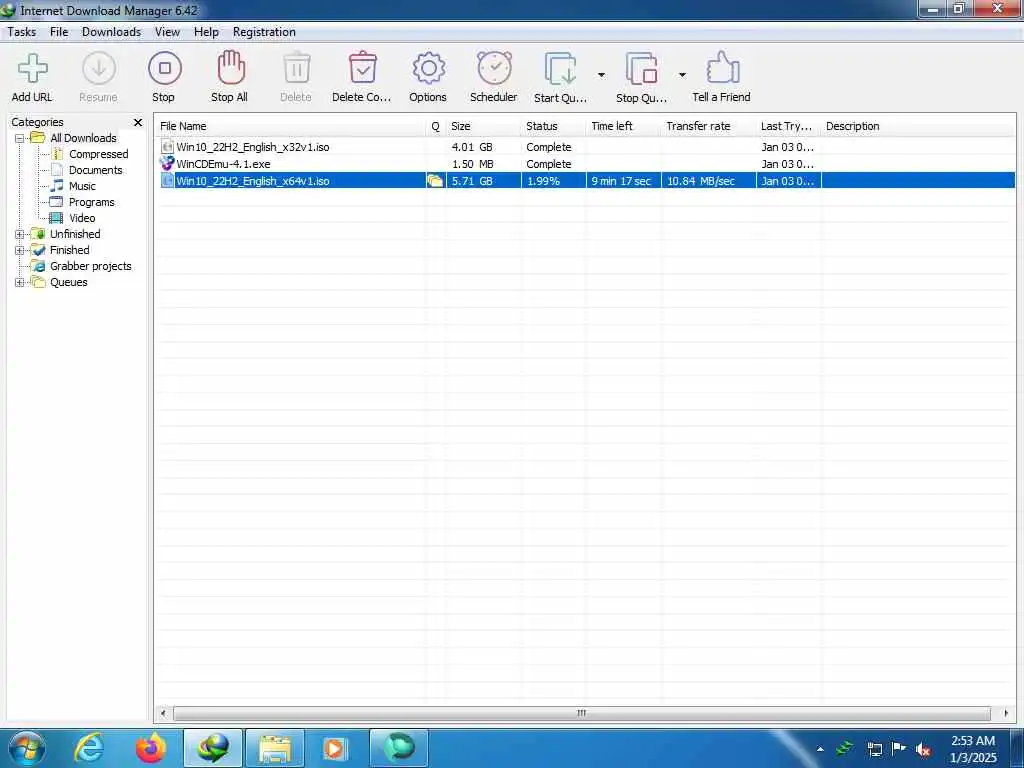Screen dimensions: 1024x768
Task: Sort by Q column header
Action: (436, 126)
